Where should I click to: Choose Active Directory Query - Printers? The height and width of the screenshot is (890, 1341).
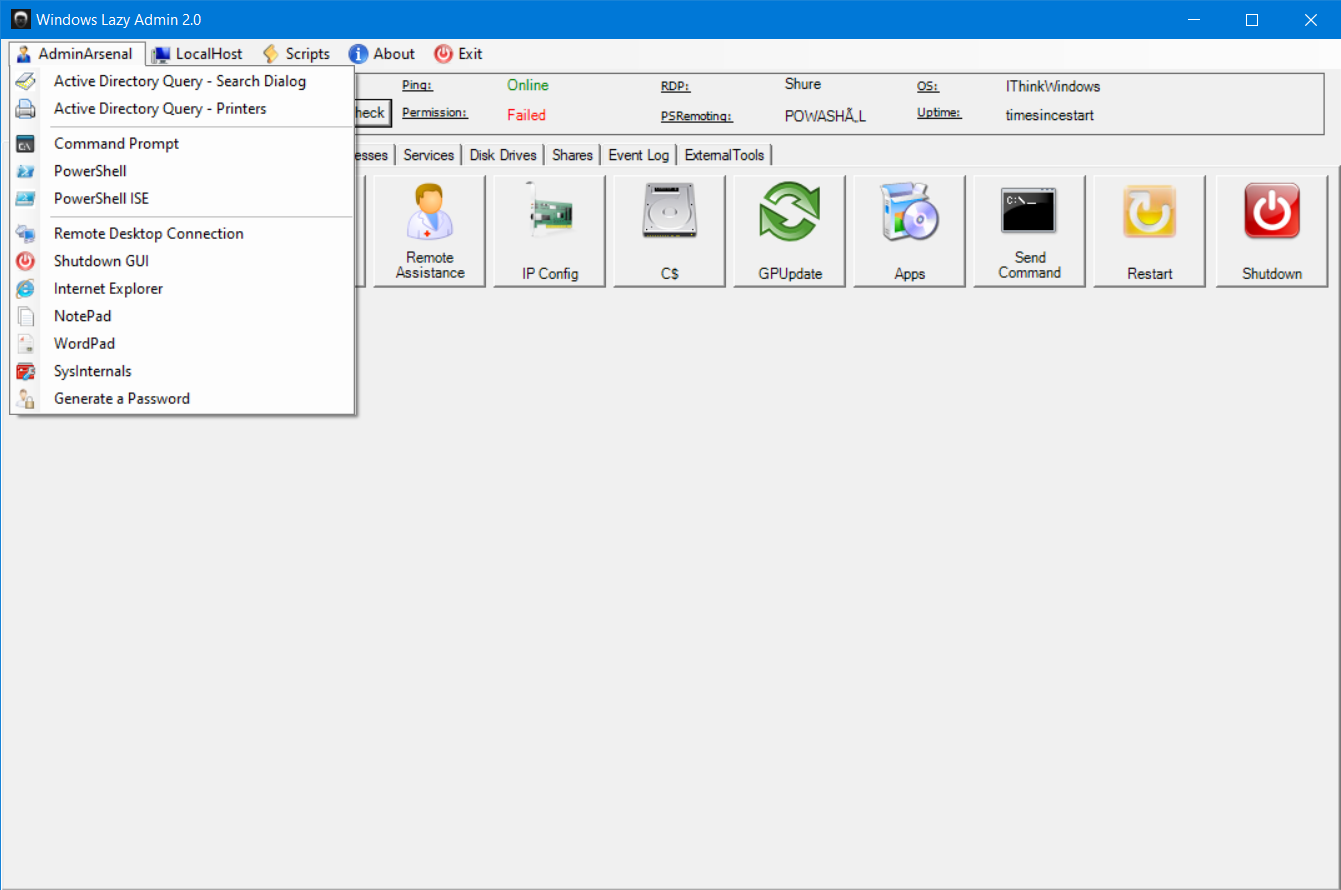click(x=182, y=109)
